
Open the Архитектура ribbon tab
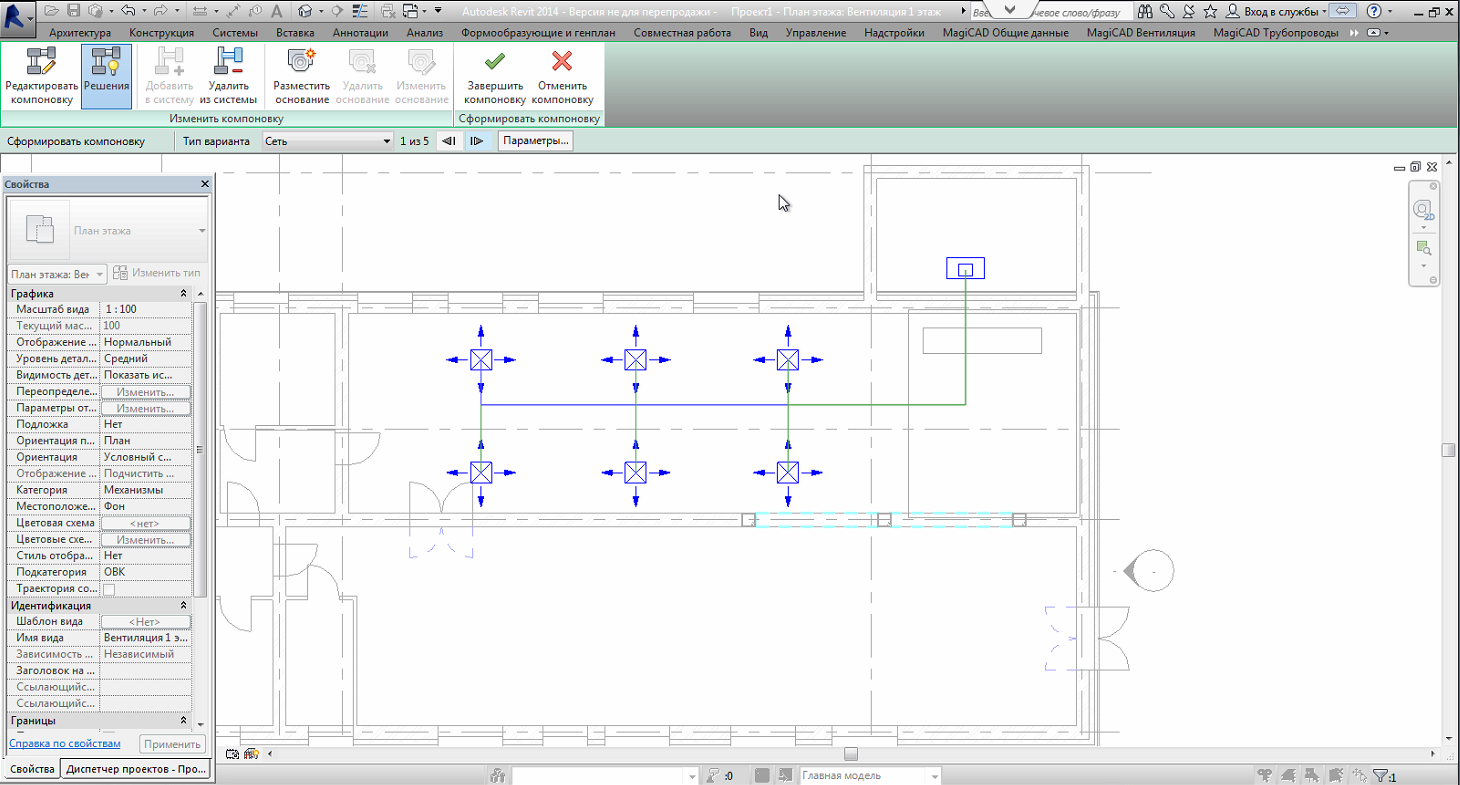(x=80, y=32)
